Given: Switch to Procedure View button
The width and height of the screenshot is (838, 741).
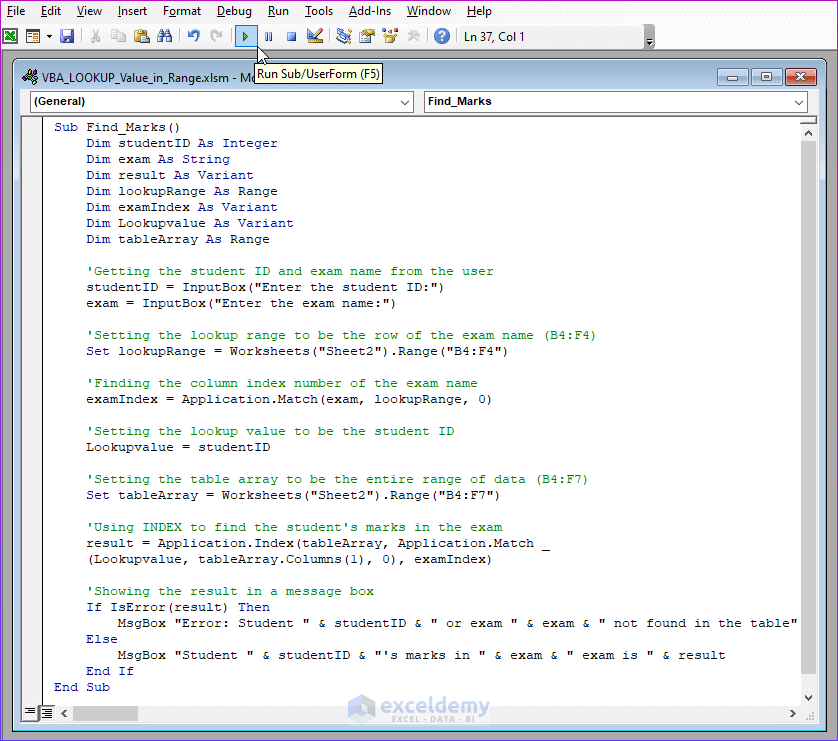Looking at the screenshot, I should (x=30, y=712).
